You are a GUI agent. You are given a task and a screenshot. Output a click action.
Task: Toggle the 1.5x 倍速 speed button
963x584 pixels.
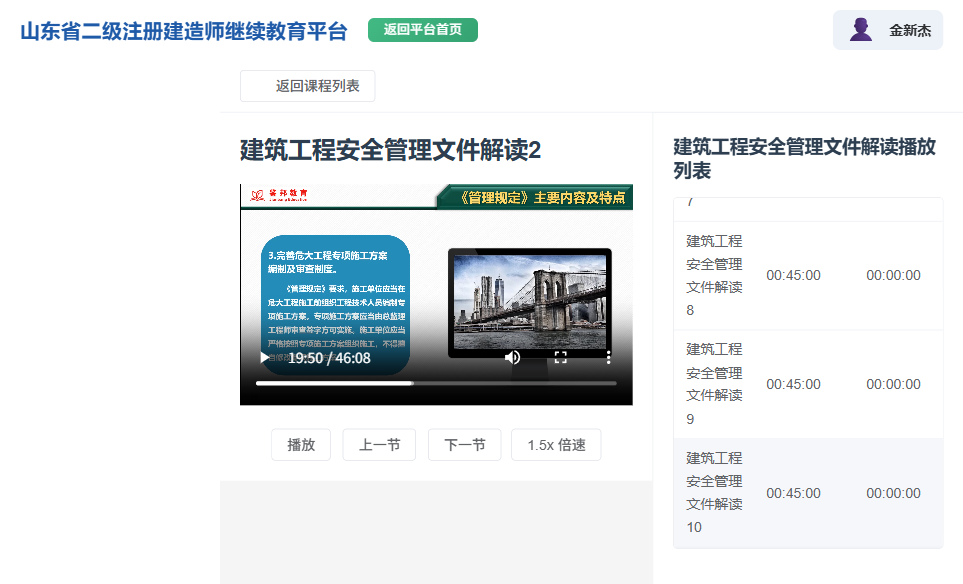[556, 445]
